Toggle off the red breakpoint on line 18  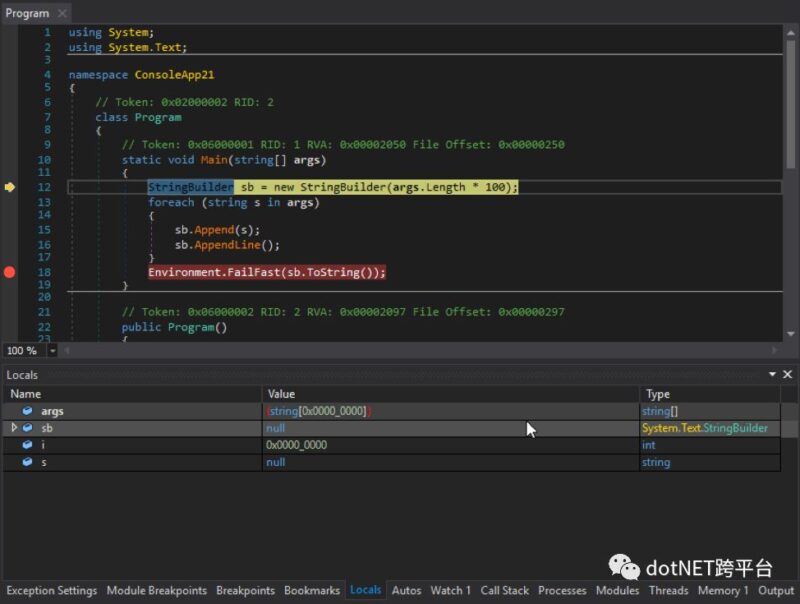[x=8, y=271]
